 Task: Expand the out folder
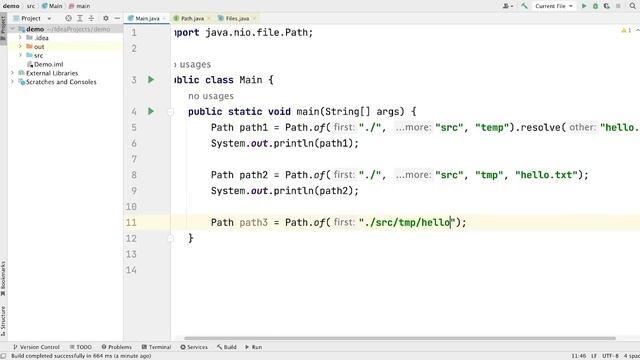[x=20, y=47]
